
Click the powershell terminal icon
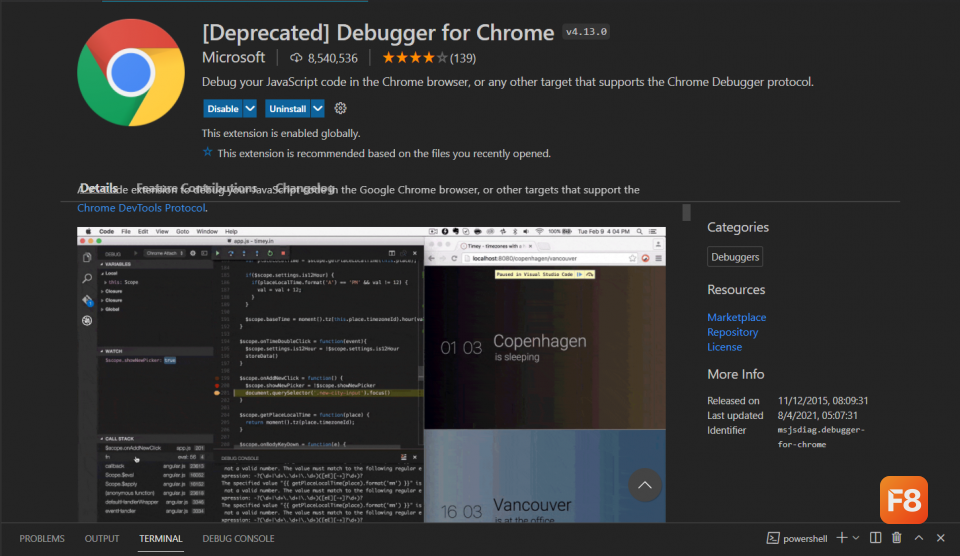(x=773, y=538)
